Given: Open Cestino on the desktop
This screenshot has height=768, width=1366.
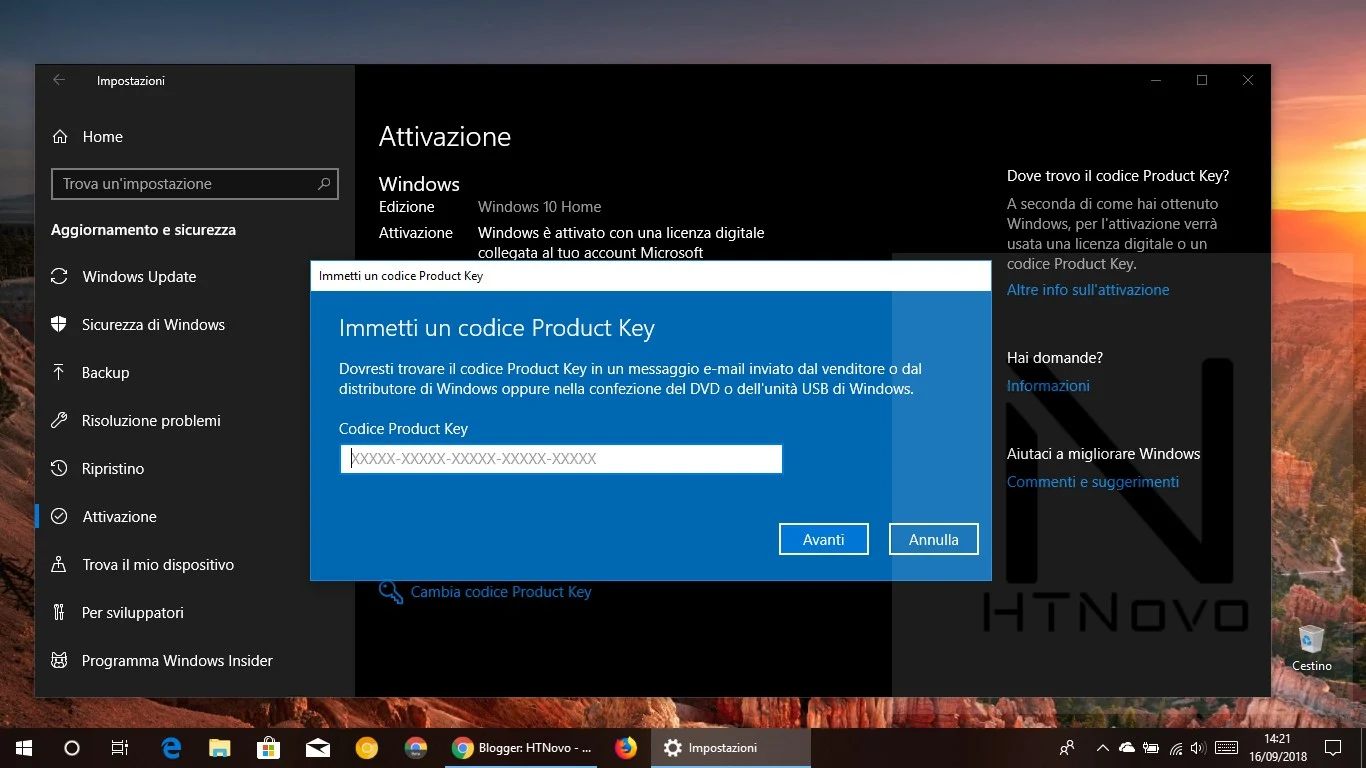Looking at the screenshot, I should pyautogui.click(x=1311, y=648).
